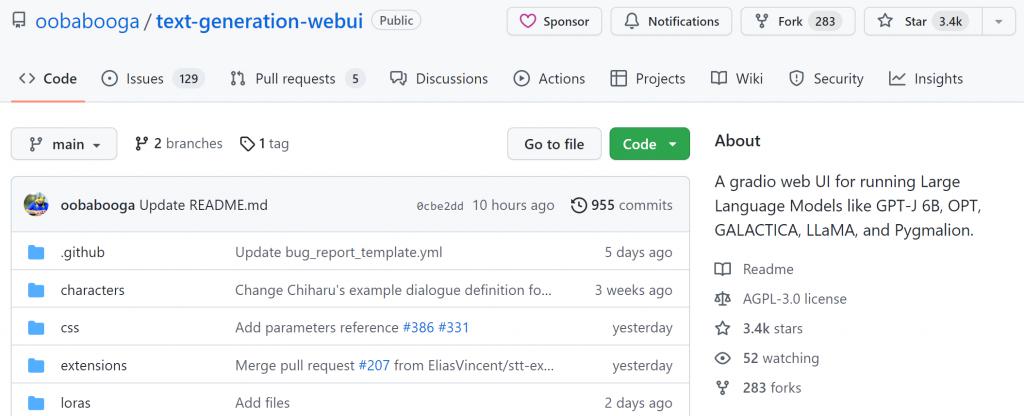Viewport: 1024px width, 416px height.
Task: Click the 10 hours ago commit timestamp
Action: coord(513,206)
